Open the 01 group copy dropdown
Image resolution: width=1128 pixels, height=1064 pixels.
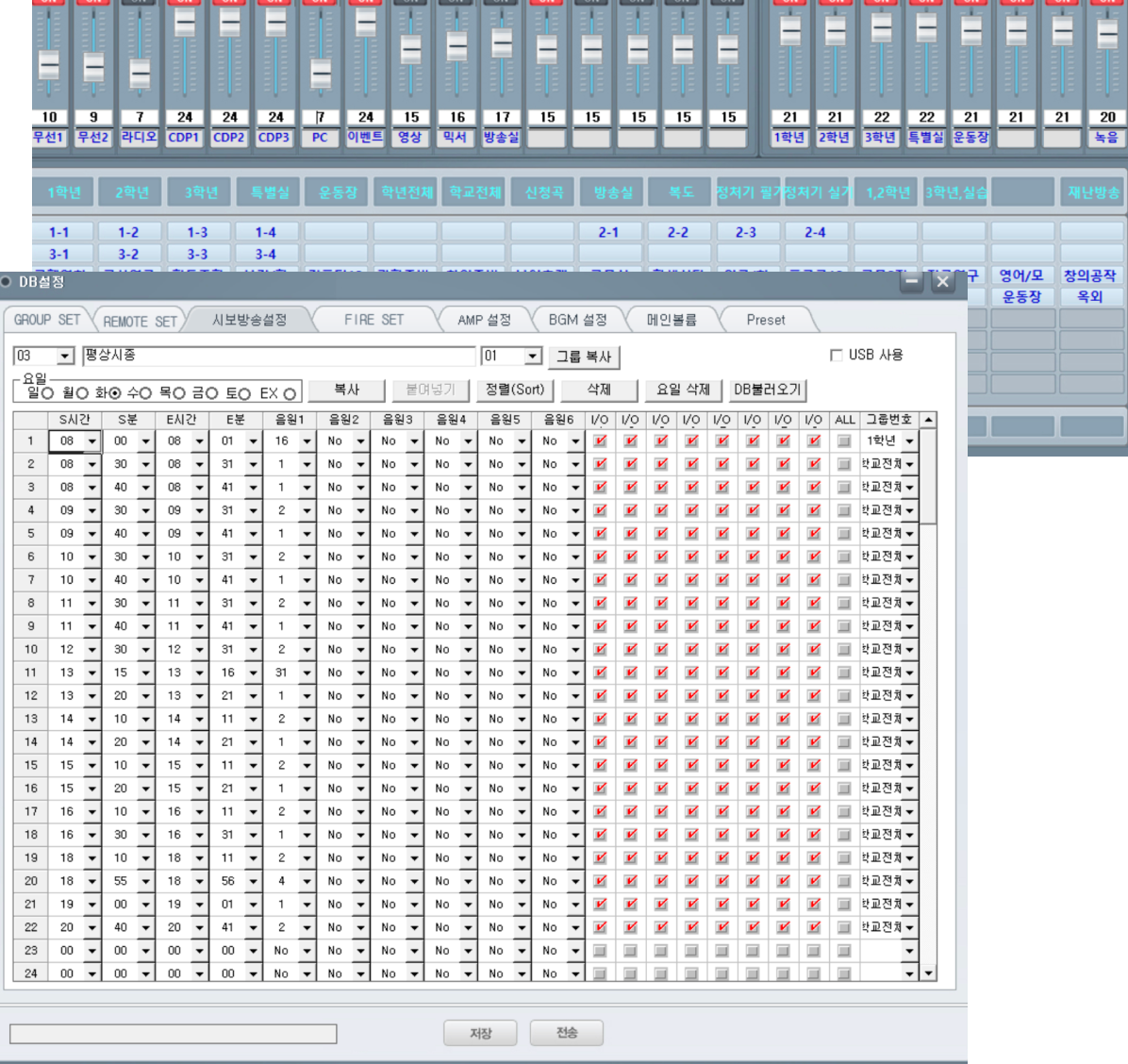coord(533,356)
